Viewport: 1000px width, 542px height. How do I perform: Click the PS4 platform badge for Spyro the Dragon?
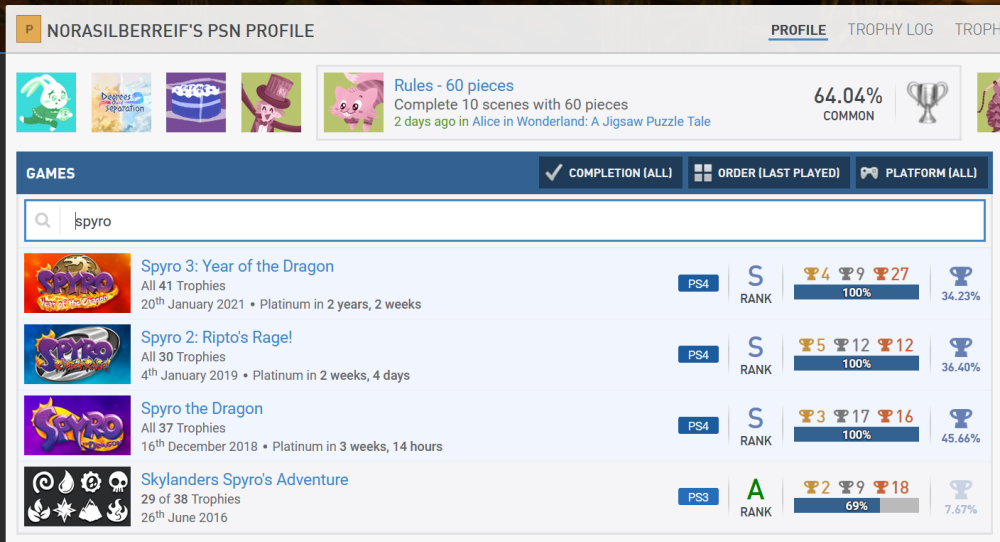pos(698,426)
